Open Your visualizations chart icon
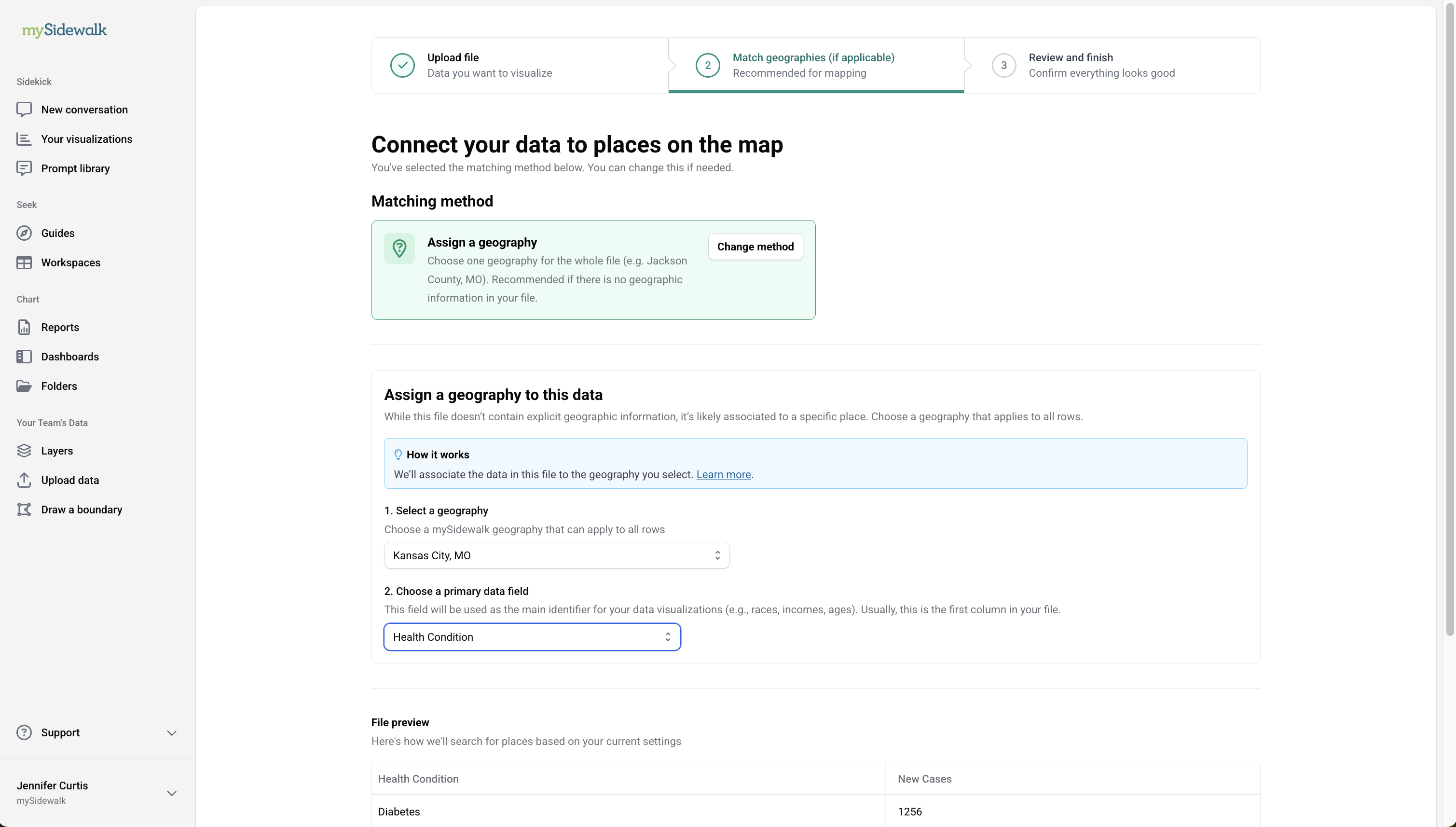This screenshot has width=1456, height=827. [24, 139]
